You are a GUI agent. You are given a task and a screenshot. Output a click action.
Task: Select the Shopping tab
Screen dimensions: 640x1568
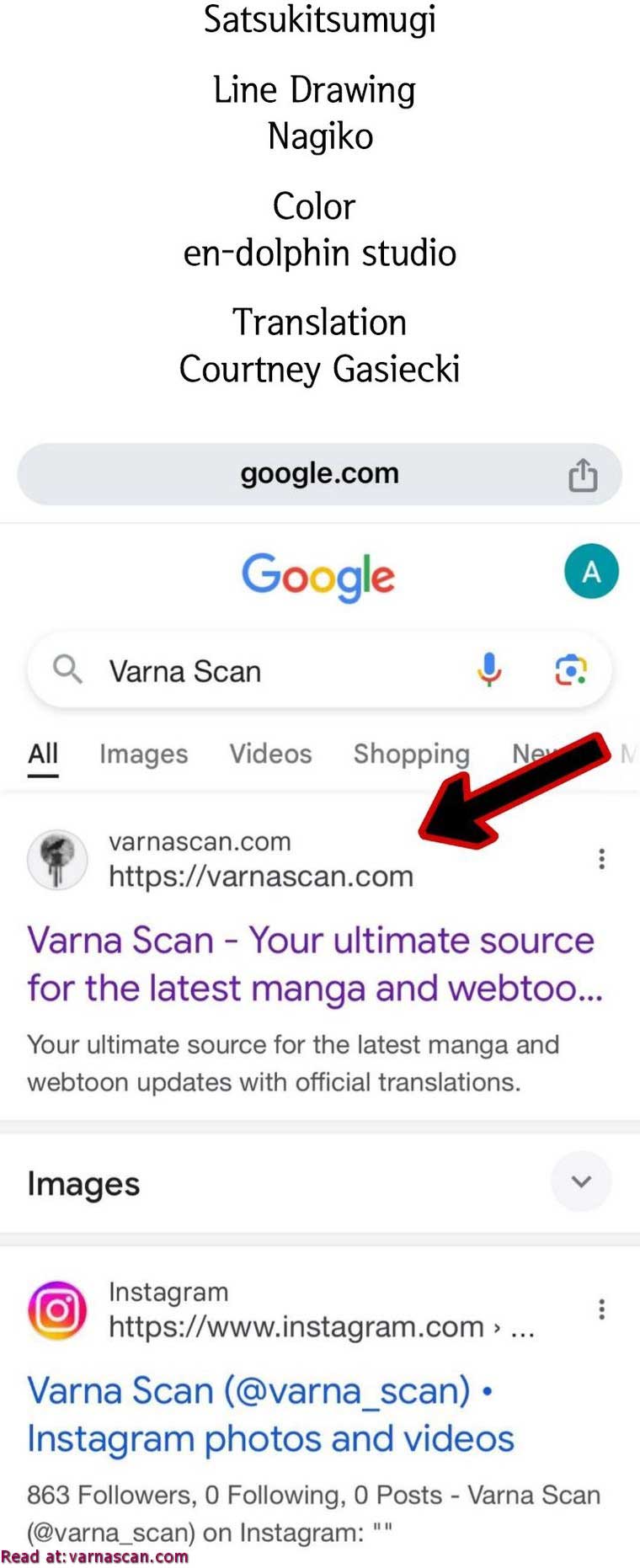[x=411, y=755]
